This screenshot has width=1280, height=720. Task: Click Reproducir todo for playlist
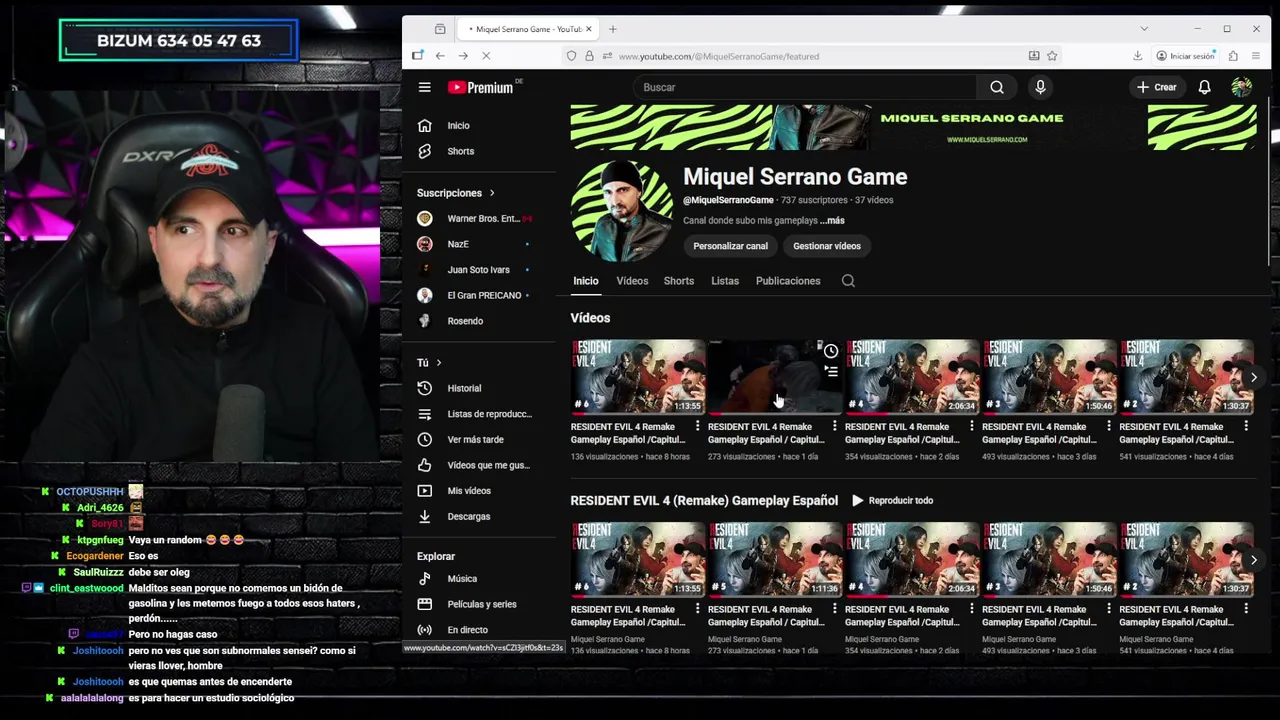coord(892,500)
